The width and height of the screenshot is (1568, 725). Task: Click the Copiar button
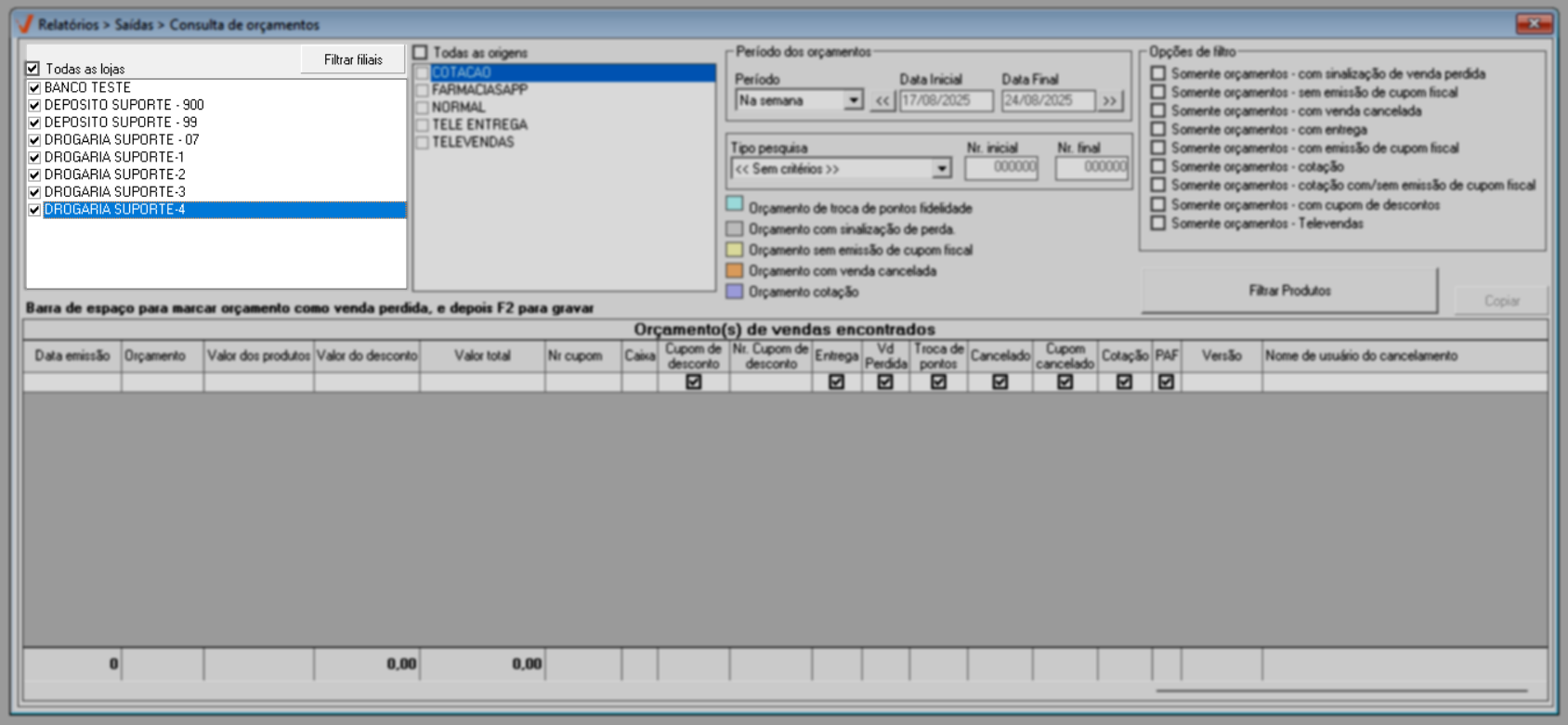point(1501,301)
